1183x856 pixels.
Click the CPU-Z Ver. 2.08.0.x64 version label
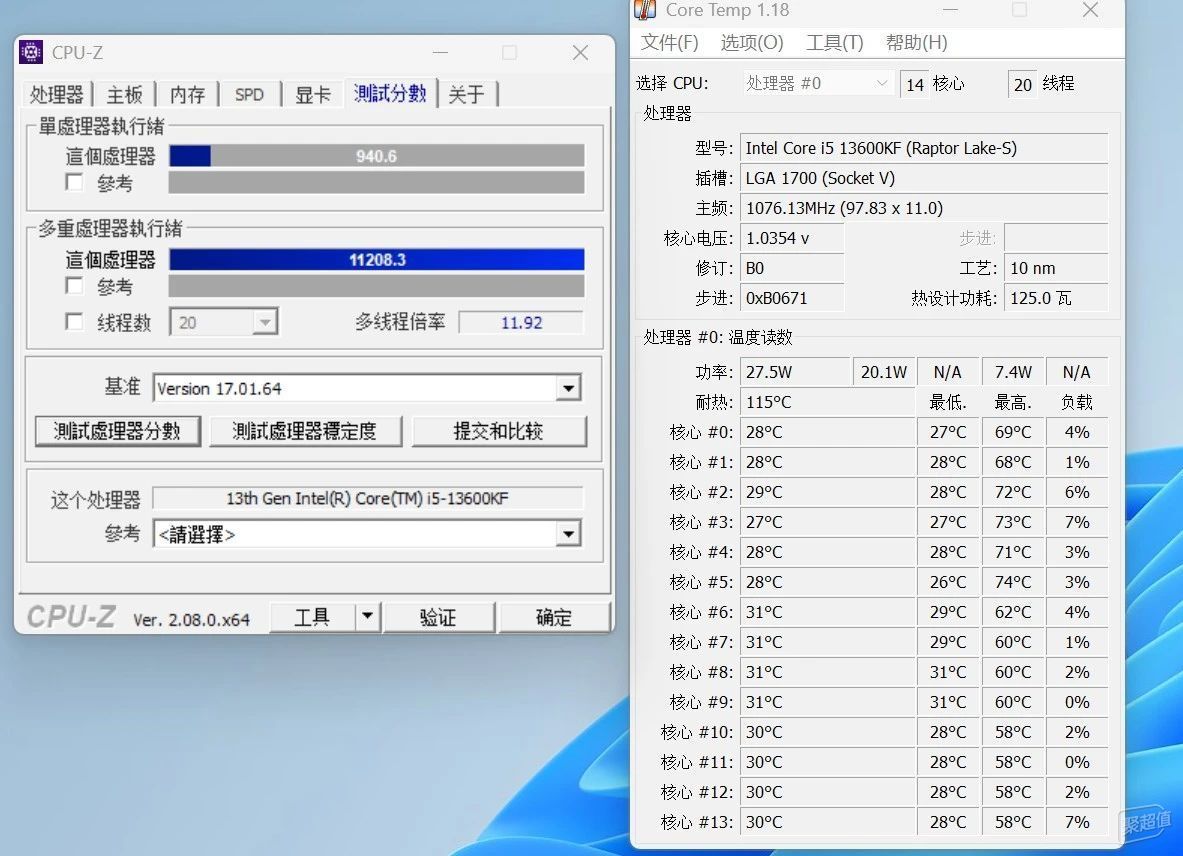[x=191, y=620]
